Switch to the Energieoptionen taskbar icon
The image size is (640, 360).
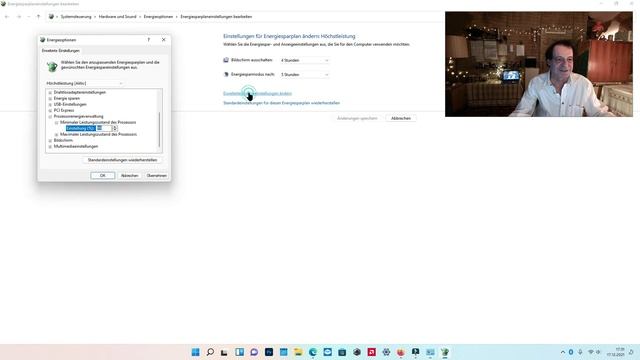tap(445, 352)
